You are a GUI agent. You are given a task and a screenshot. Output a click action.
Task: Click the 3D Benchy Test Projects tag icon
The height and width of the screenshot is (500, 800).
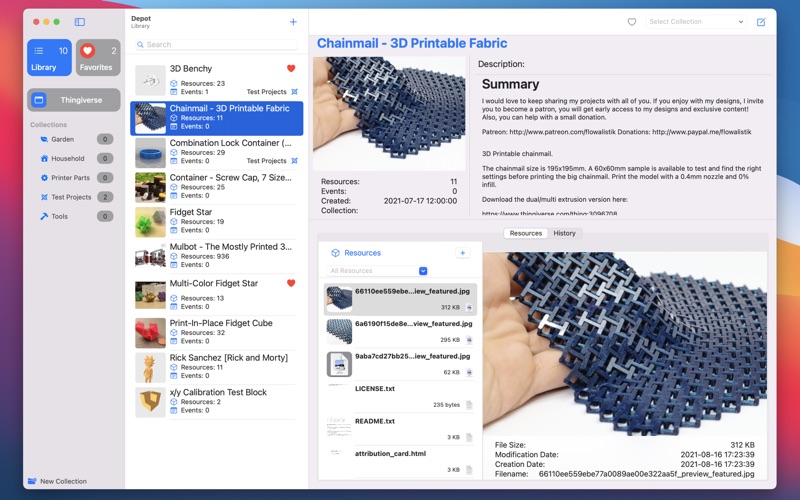click(294, 92)
